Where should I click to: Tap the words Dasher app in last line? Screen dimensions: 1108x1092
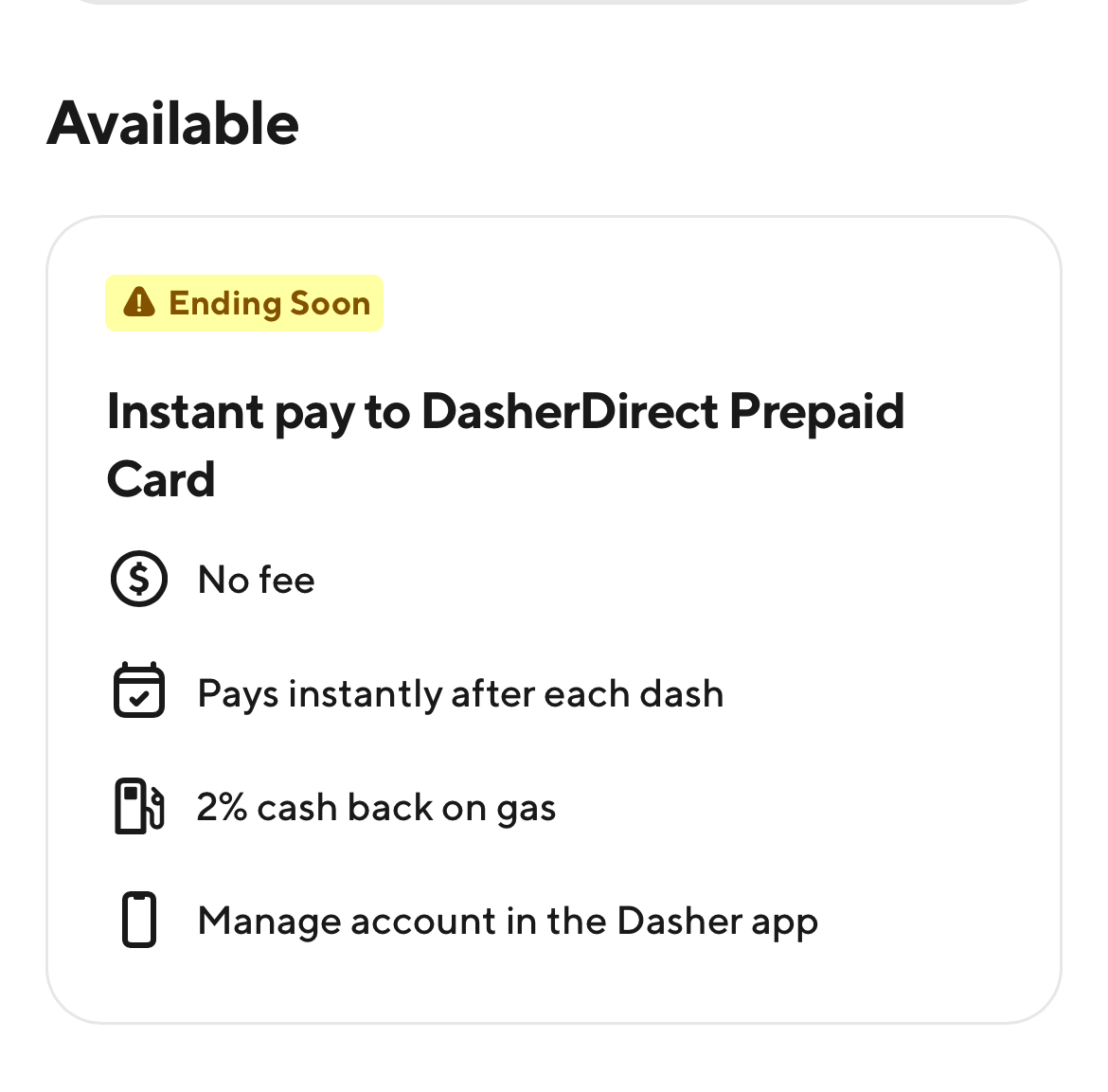click(x=717, y=922)
